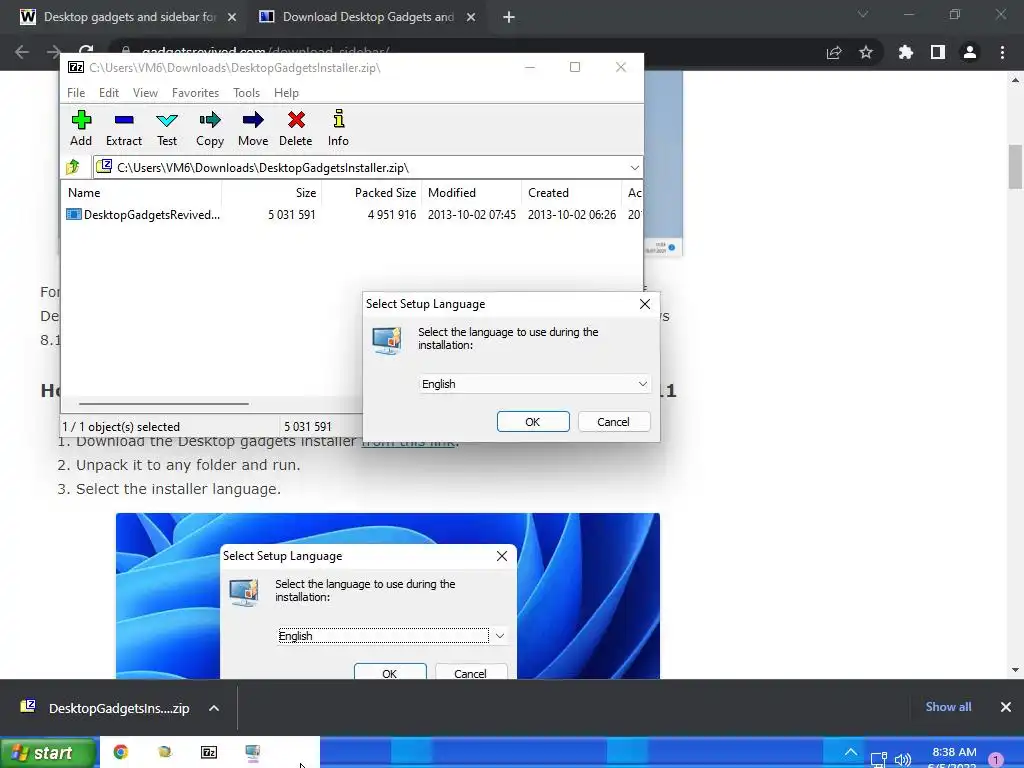Open the Chrome three-dot menu

(1002, 53)
